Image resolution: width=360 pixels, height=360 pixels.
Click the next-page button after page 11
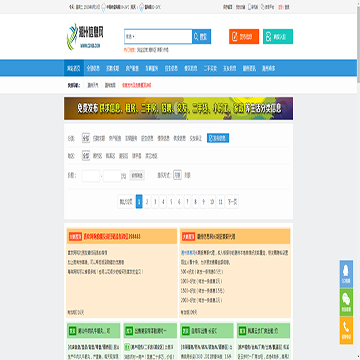[x=232, y=202]
